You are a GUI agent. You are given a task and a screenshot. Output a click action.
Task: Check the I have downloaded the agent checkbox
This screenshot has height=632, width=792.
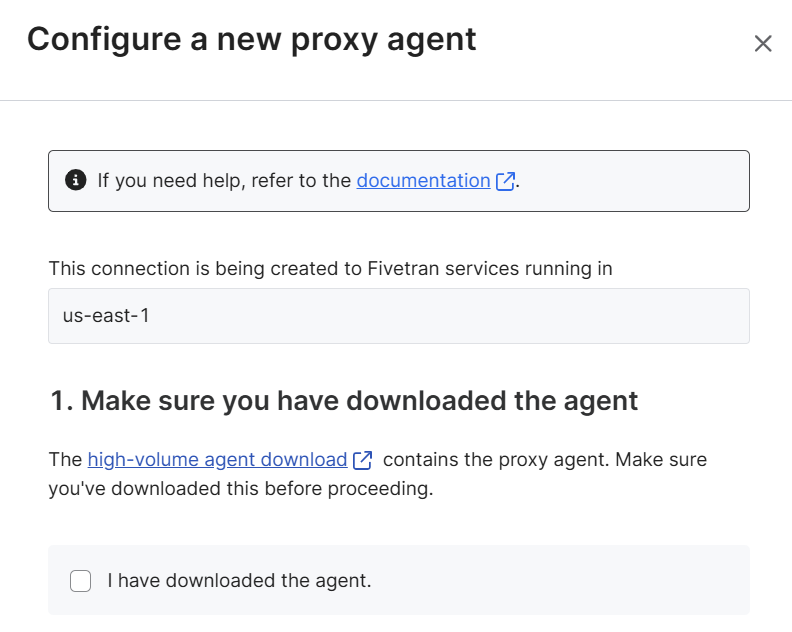pos(80,580)
